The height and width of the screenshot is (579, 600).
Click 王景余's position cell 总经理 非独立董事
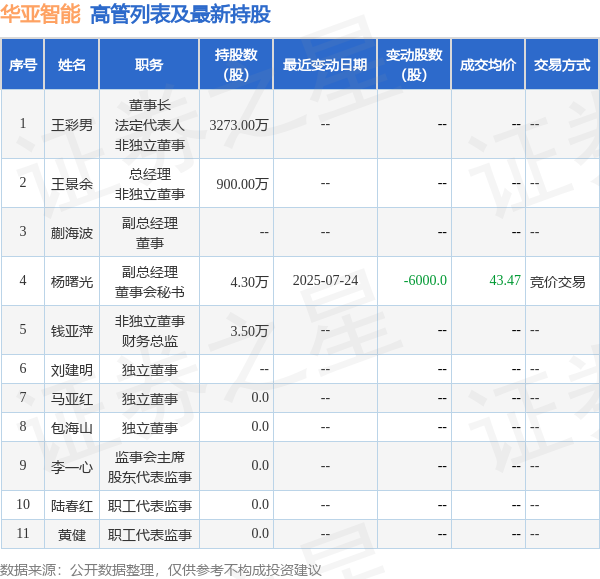pyautogui.click(x=150, y=184)
